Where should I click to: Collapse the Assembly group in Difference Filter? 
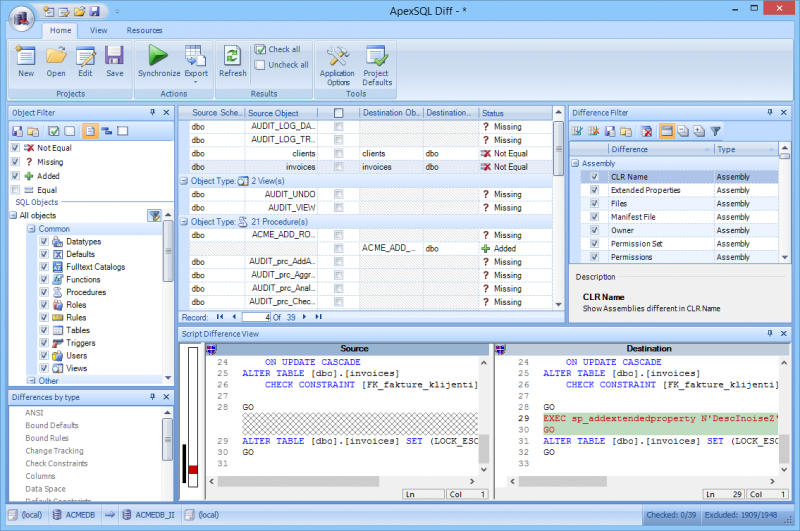click(575, 163)
